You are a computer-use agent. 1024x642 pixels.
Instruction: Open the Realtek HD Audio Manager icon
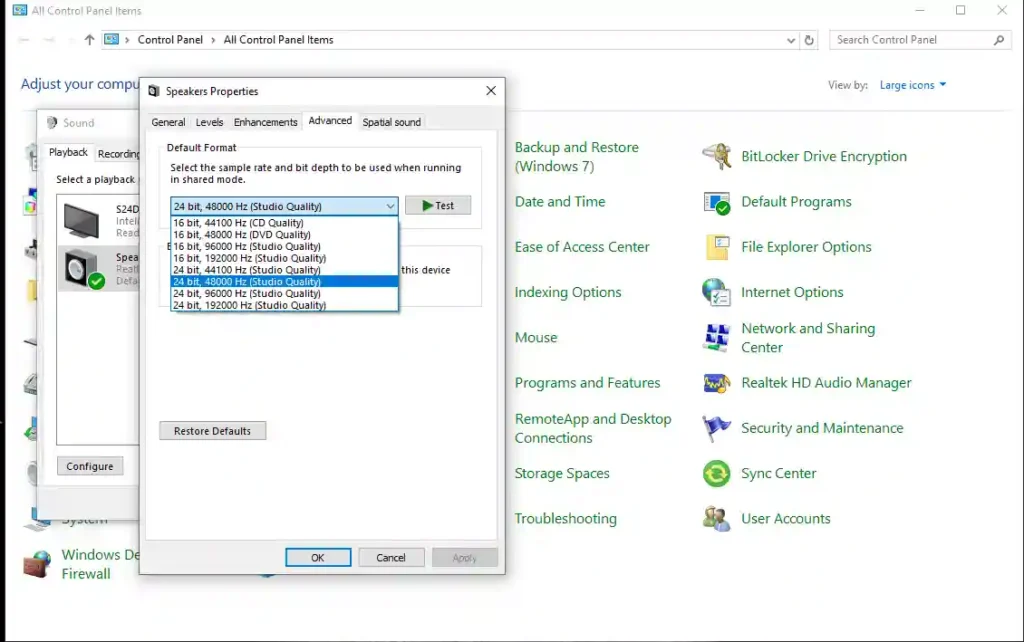[716, 383]
